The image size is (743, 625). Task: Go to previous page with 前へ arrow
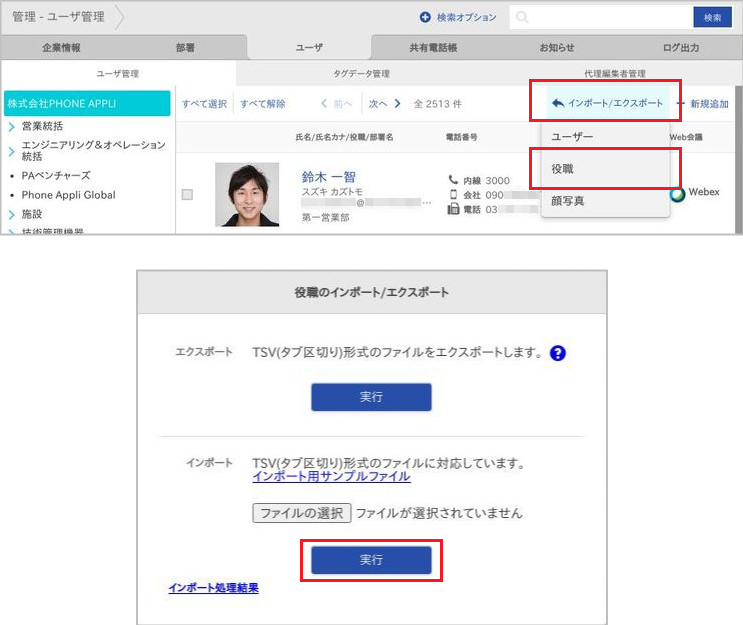click(x=336, y=104)
